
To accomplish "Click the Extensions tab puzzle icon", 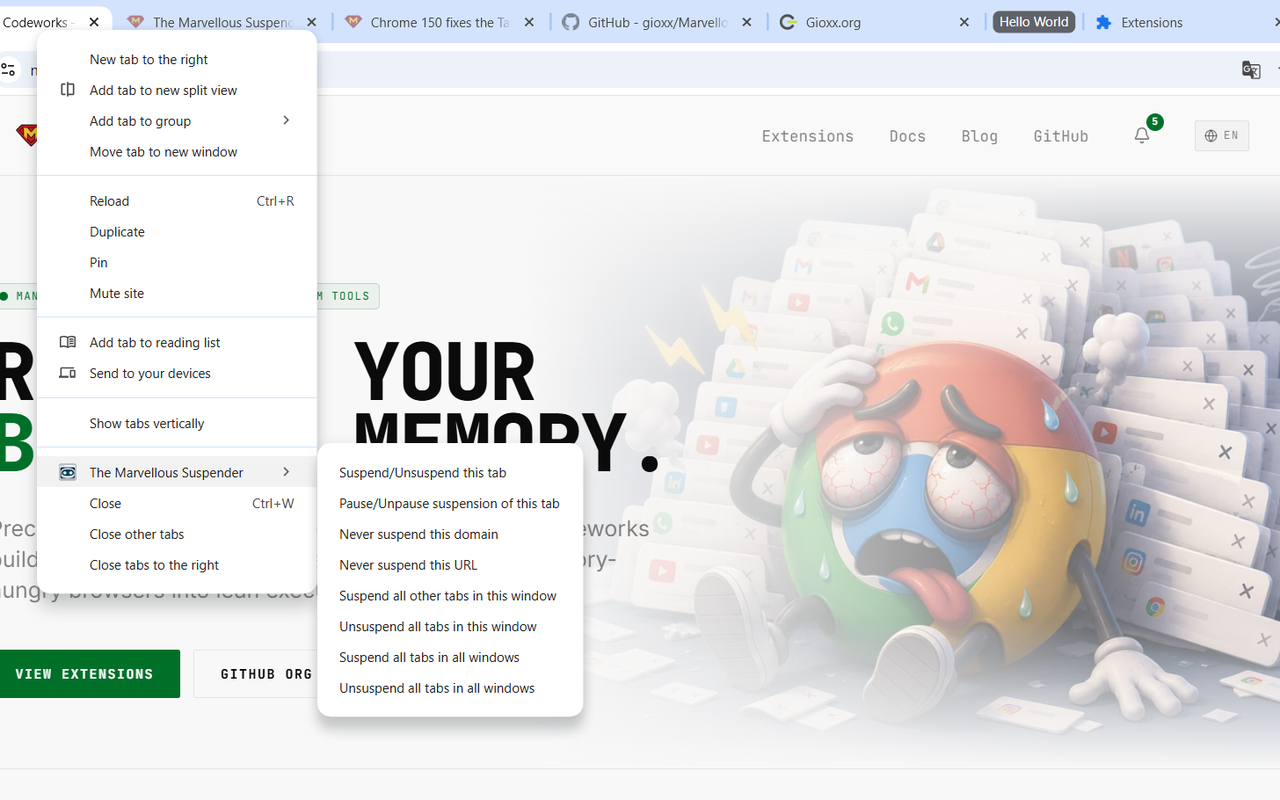I will tap(1104, 22).
